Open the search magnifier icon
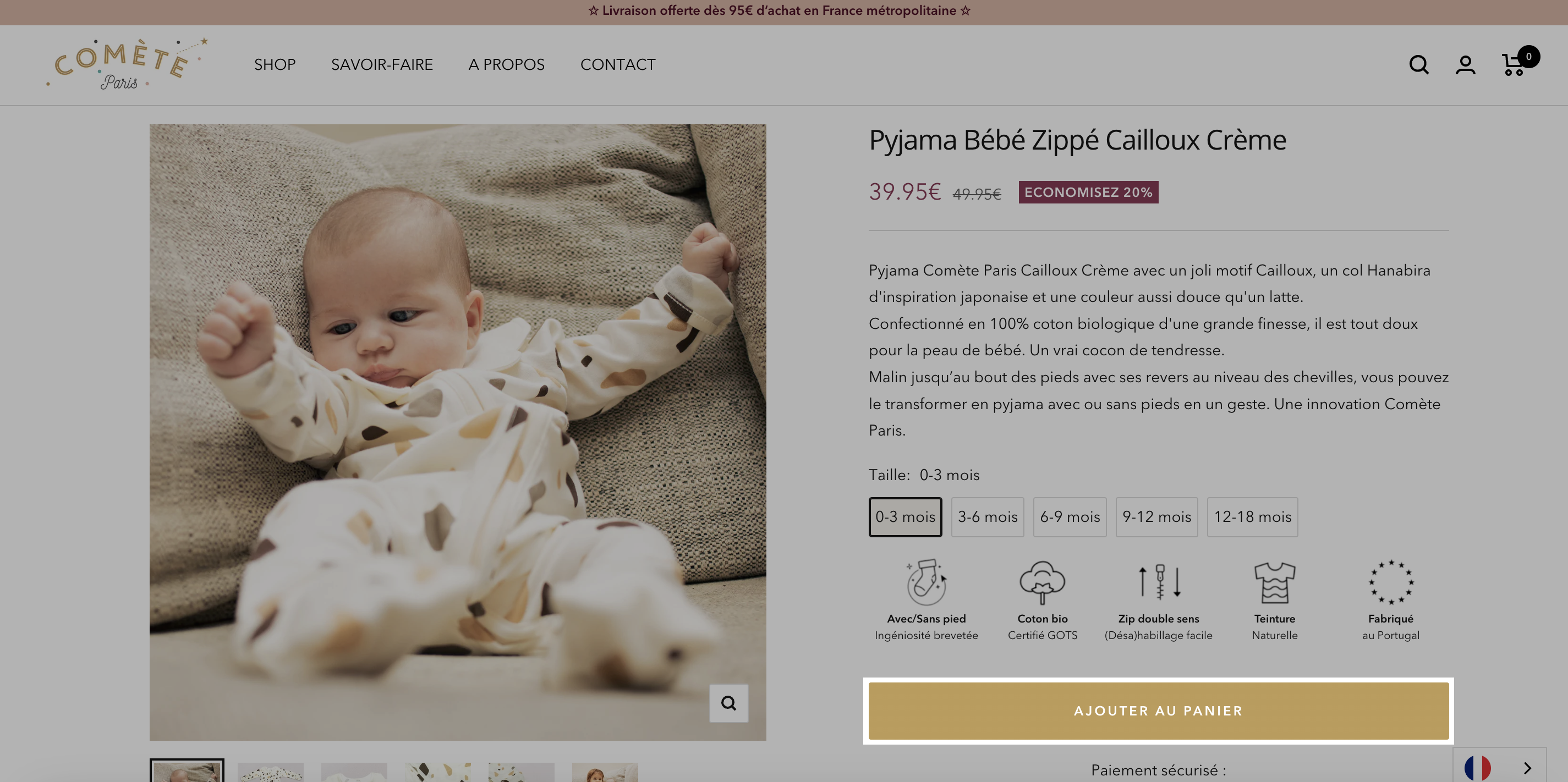1568x782 pixels. tap(1418, 64)
